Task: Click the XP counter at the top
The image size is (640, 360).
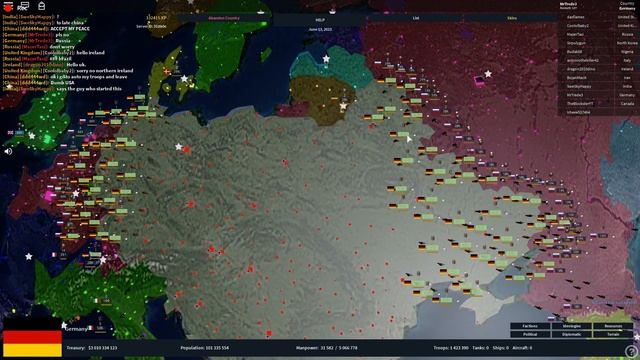Action: pos(156,18)
